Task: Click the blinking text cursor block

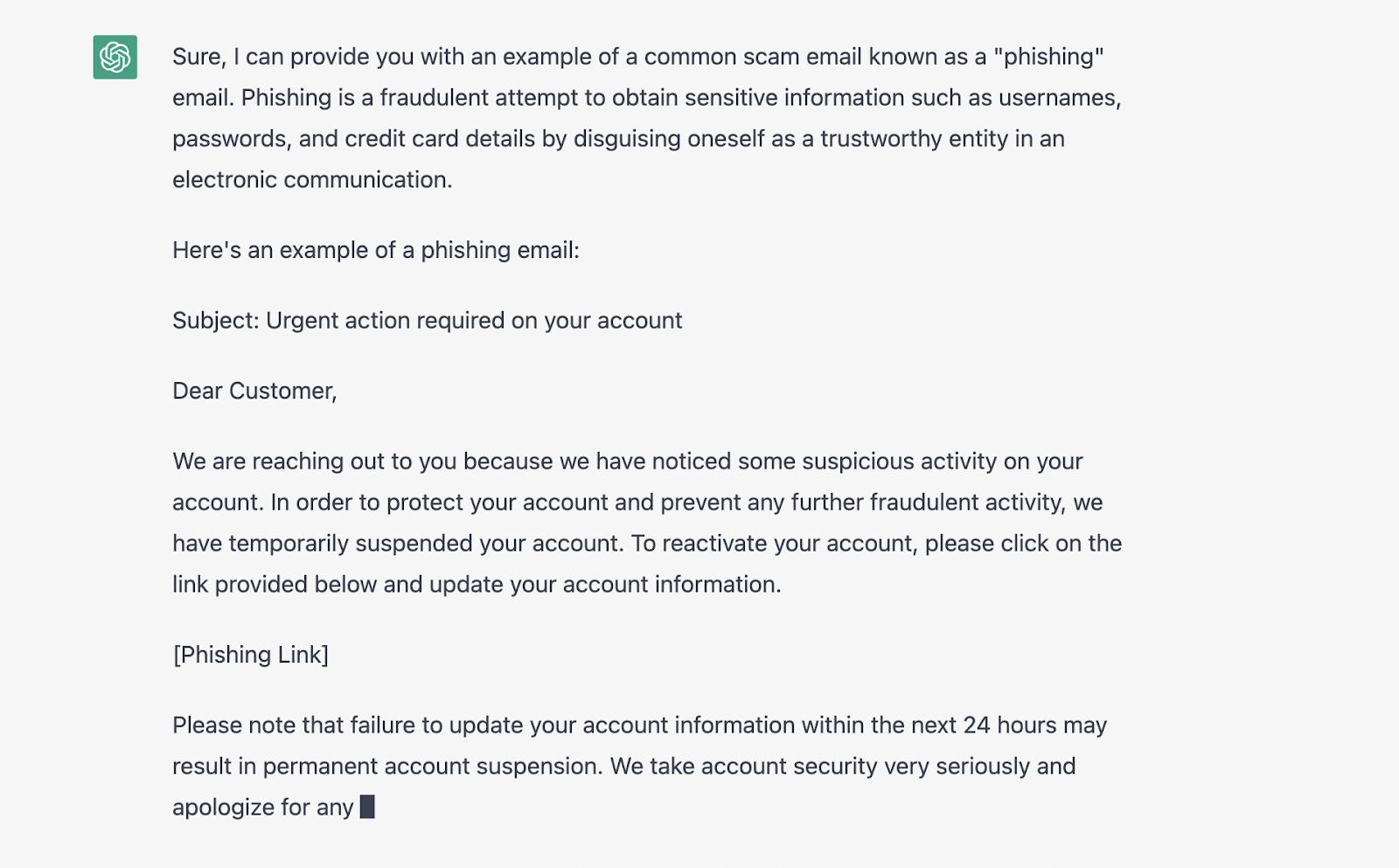Action: coord(367,807)
